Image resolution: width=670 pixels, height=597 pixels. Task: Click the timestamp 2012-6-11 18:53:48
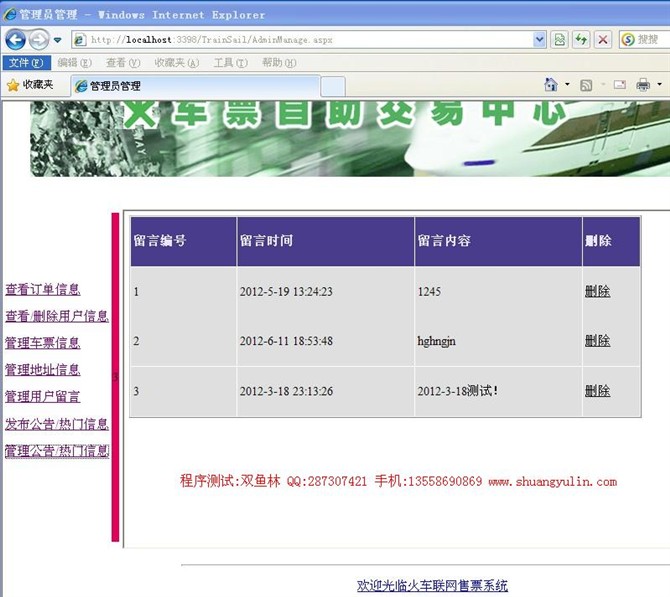click(286, 341)
